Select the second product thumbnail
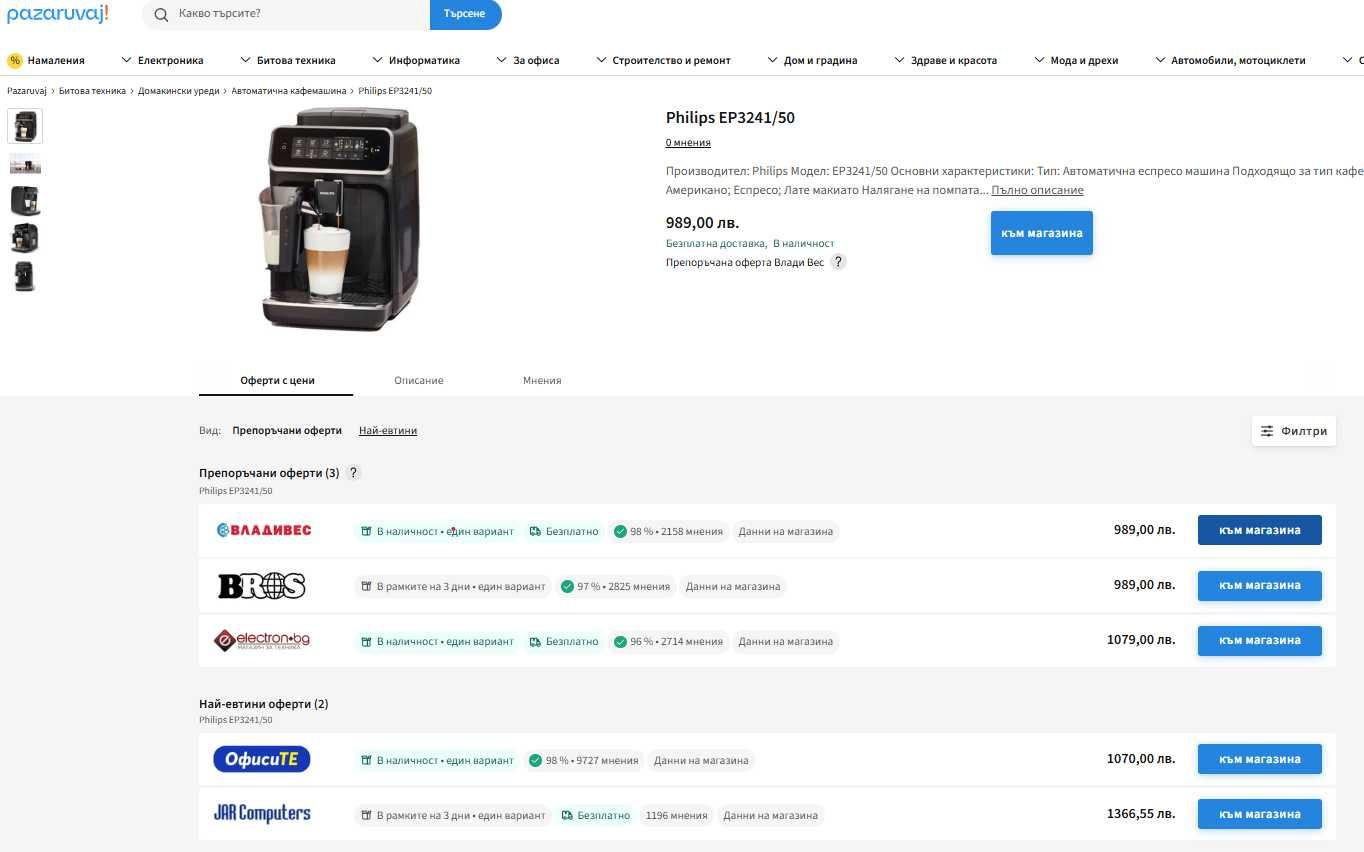1364x852 pixels. (x=25, y=163)
